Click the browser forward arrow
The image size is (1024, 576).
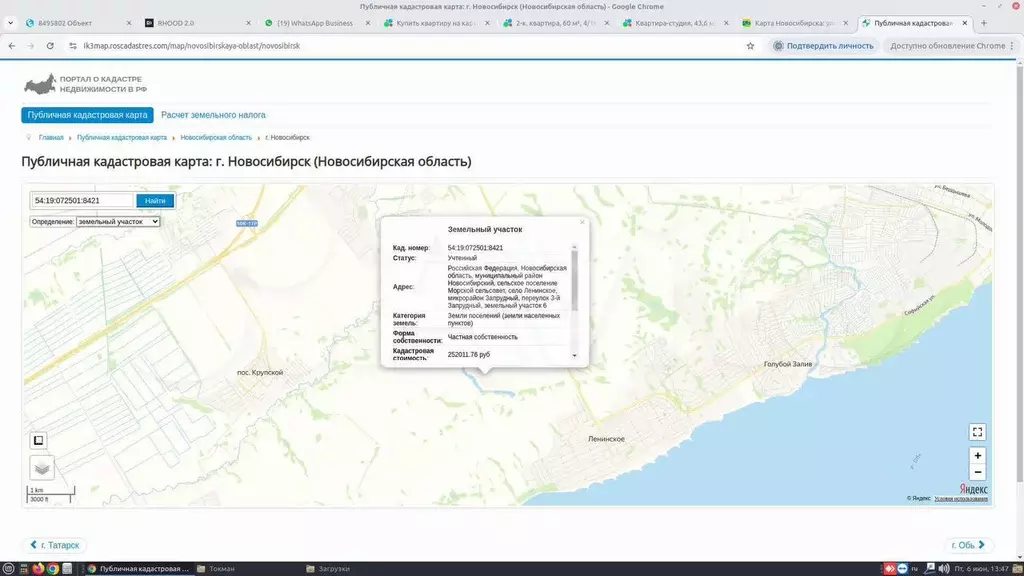pos(31,46)
